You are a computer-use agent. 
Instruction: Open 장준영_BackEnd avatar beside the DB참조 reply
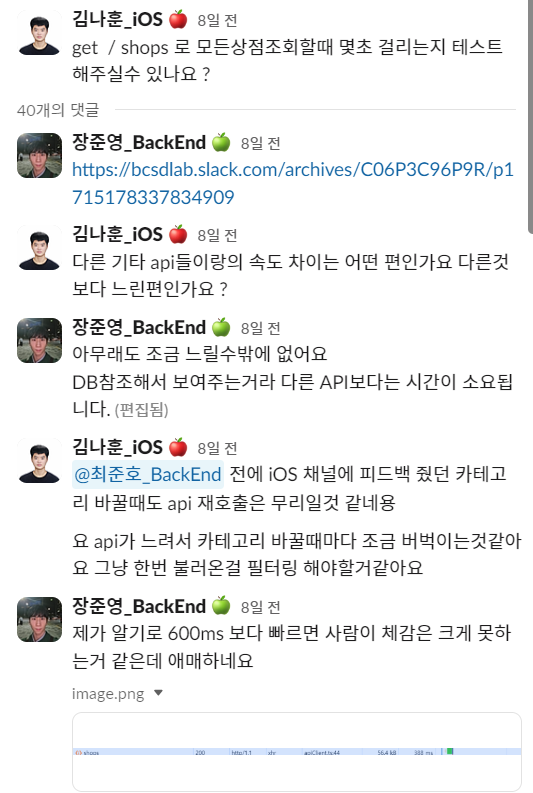pos(39,340)
